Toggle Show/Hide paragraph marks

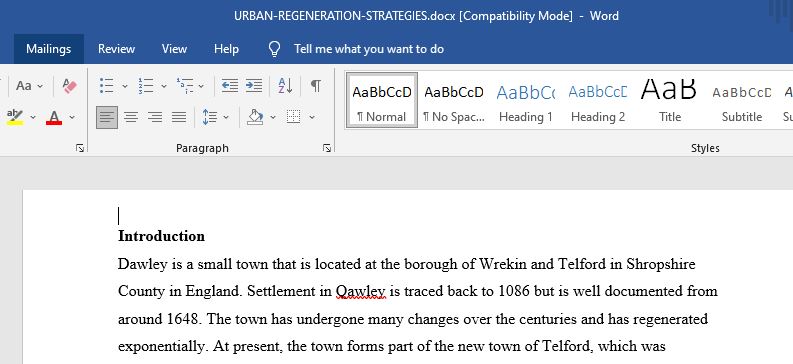pyautogui.click(x=316, y=86)
